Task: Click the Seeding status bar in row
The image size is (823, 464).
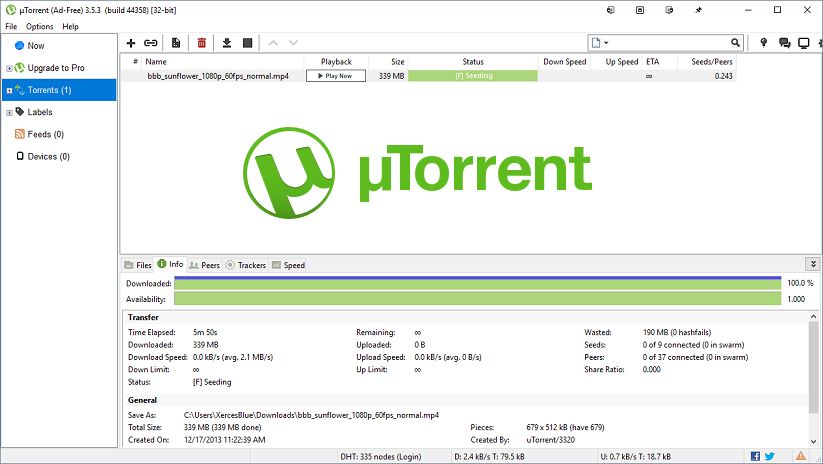Action: [x=473, y=76]
